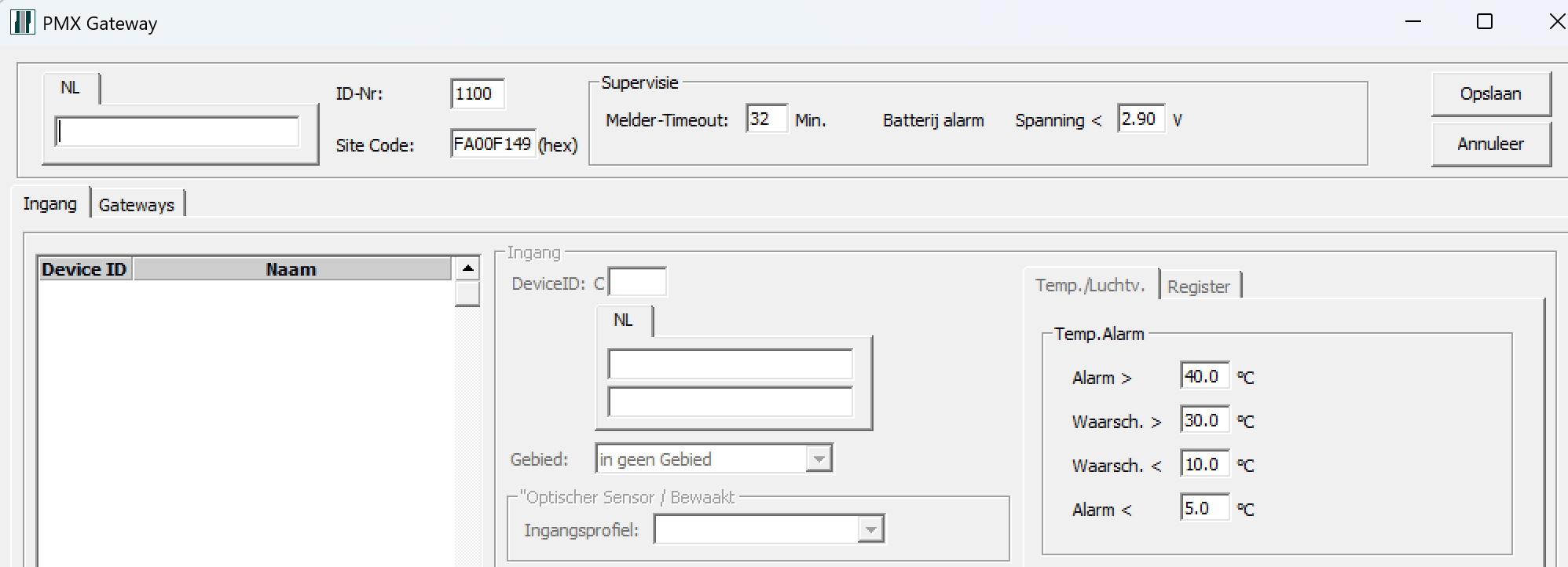Open the Gebied dropdown

(819, 459)
